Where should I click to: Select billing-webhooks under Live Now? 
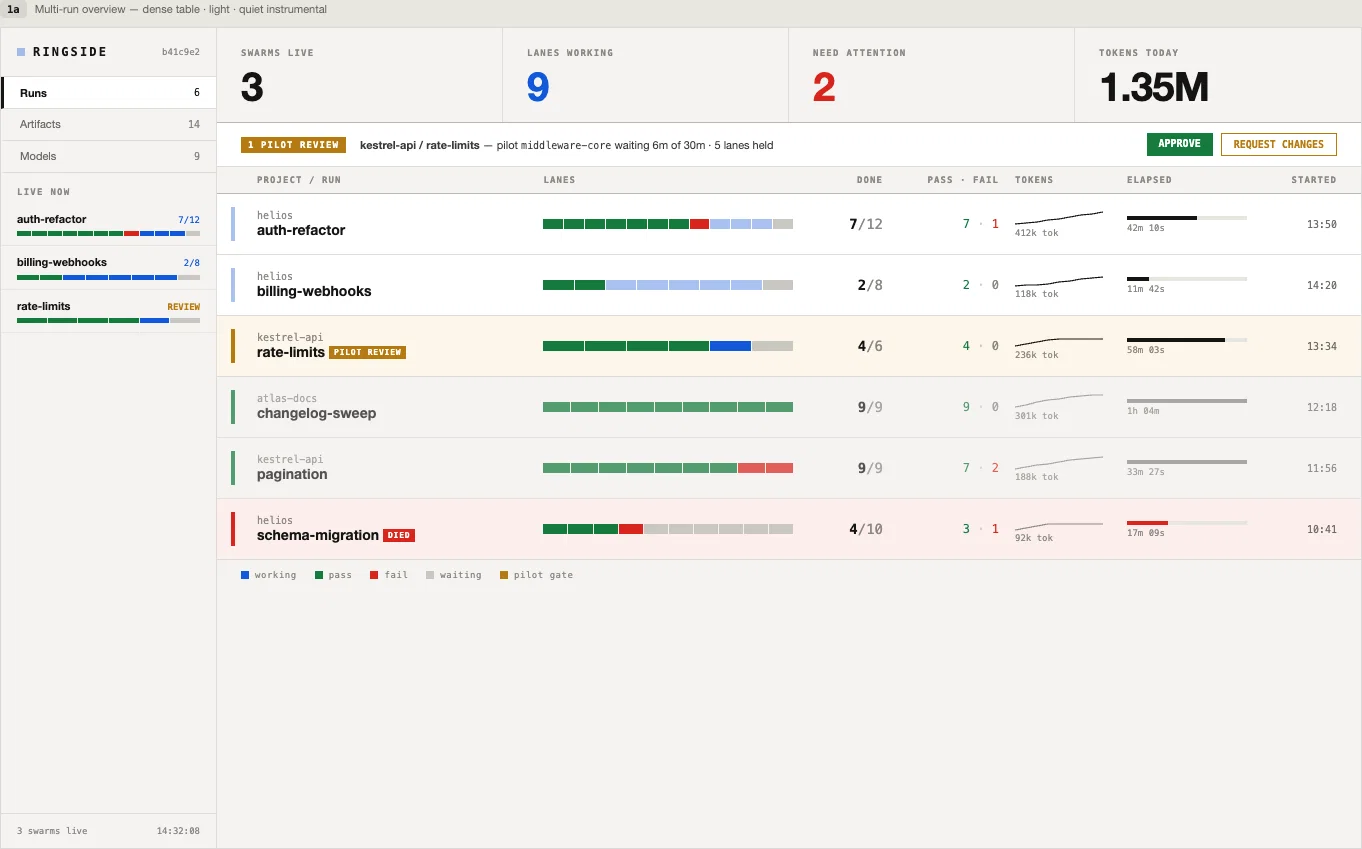108,268
